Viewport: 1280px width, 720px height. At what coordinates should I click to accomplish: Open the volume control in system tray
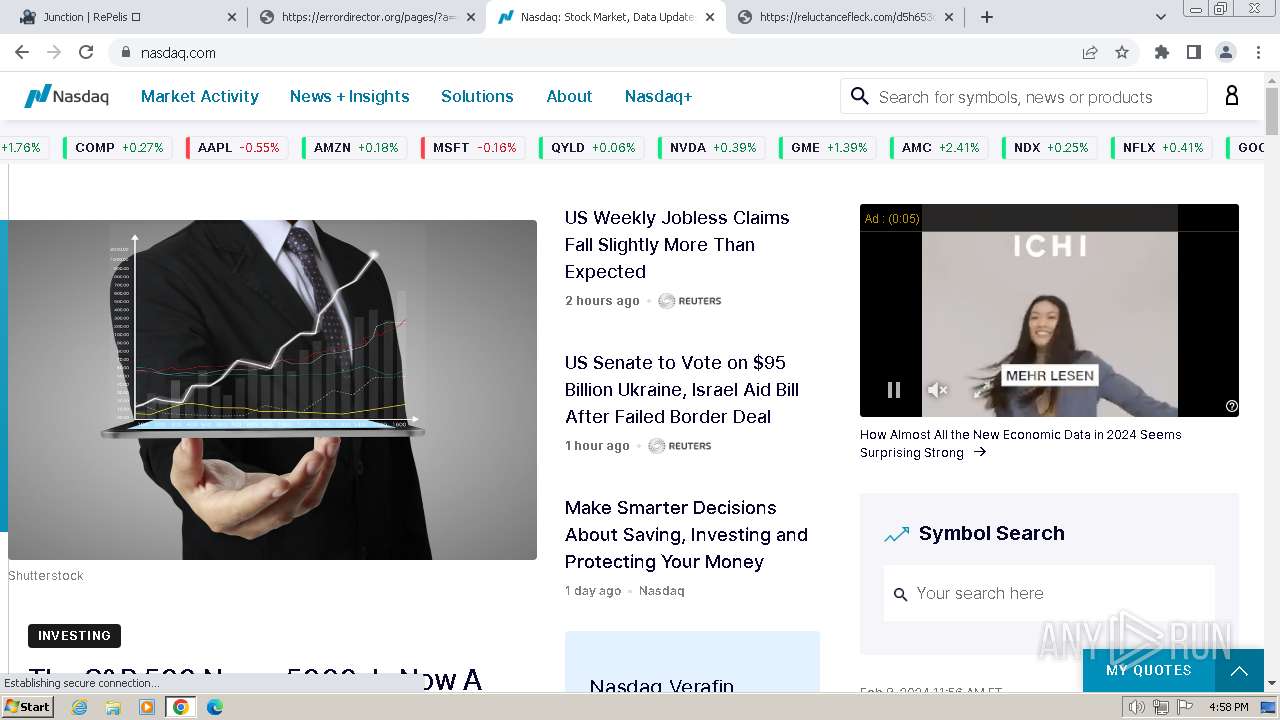pos(1137,707)
